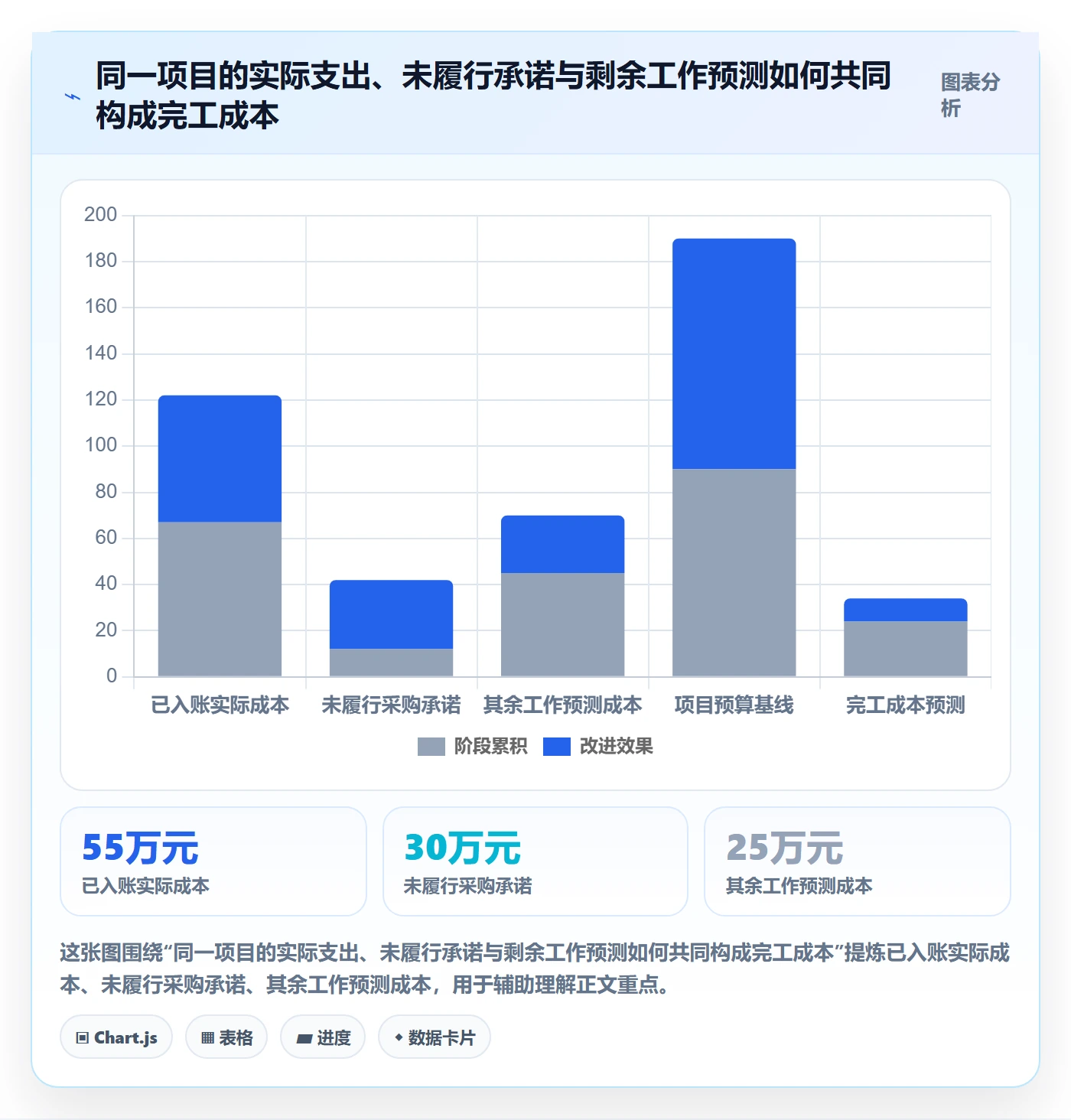Open the 25万元 其余工作预测成本 card
The width and height of the screenshot is (1071, 1120).
click(858, 861)
